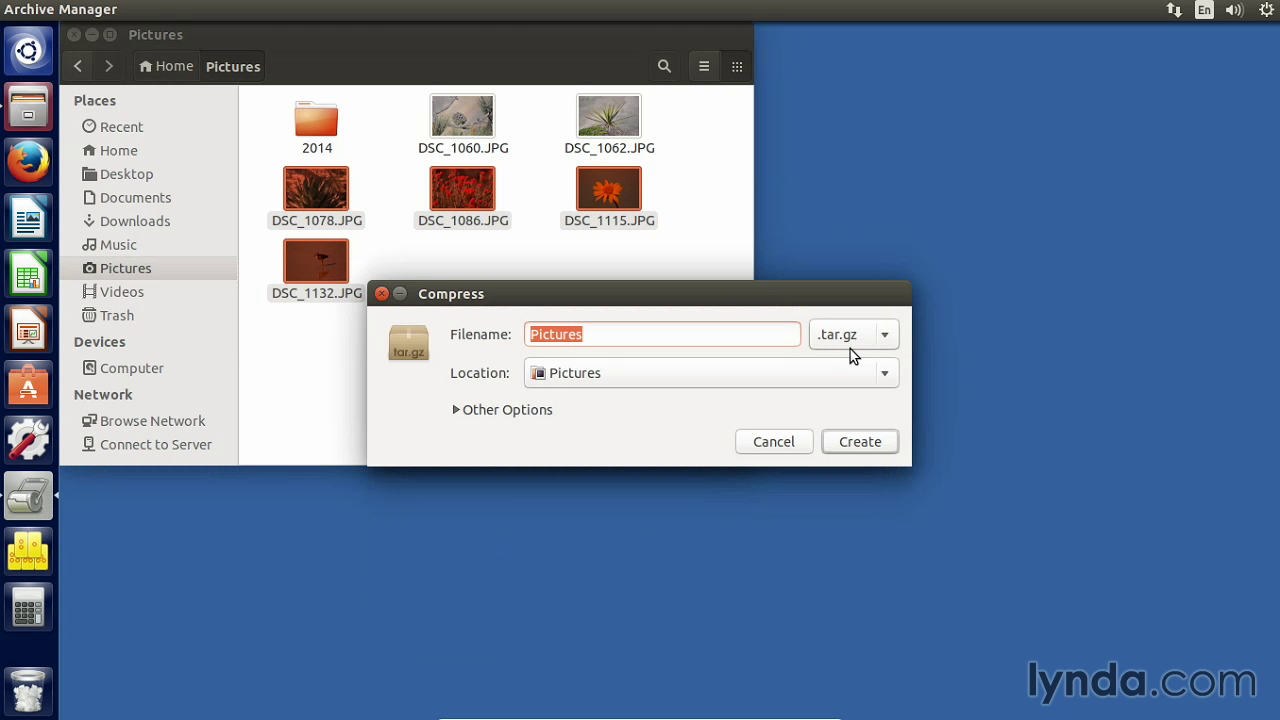Select Documents in sidebar
Screen dimensions: 1280x720
coord(148,197)
